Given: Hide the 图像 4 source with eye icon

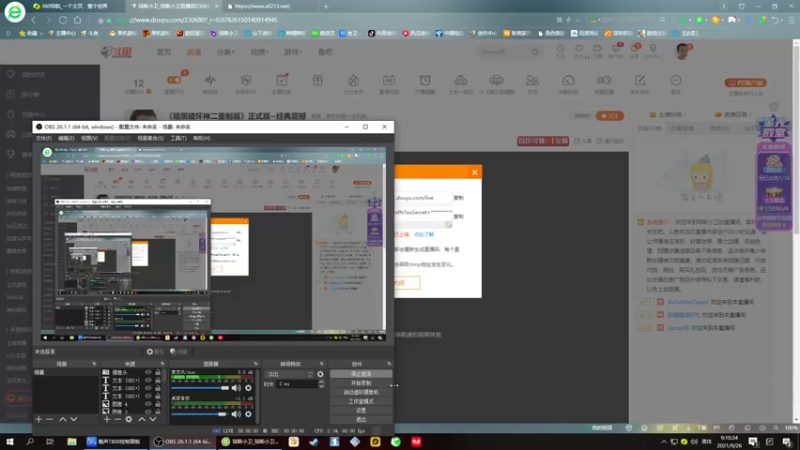Looking at the screenshot, I should point(148,404).
